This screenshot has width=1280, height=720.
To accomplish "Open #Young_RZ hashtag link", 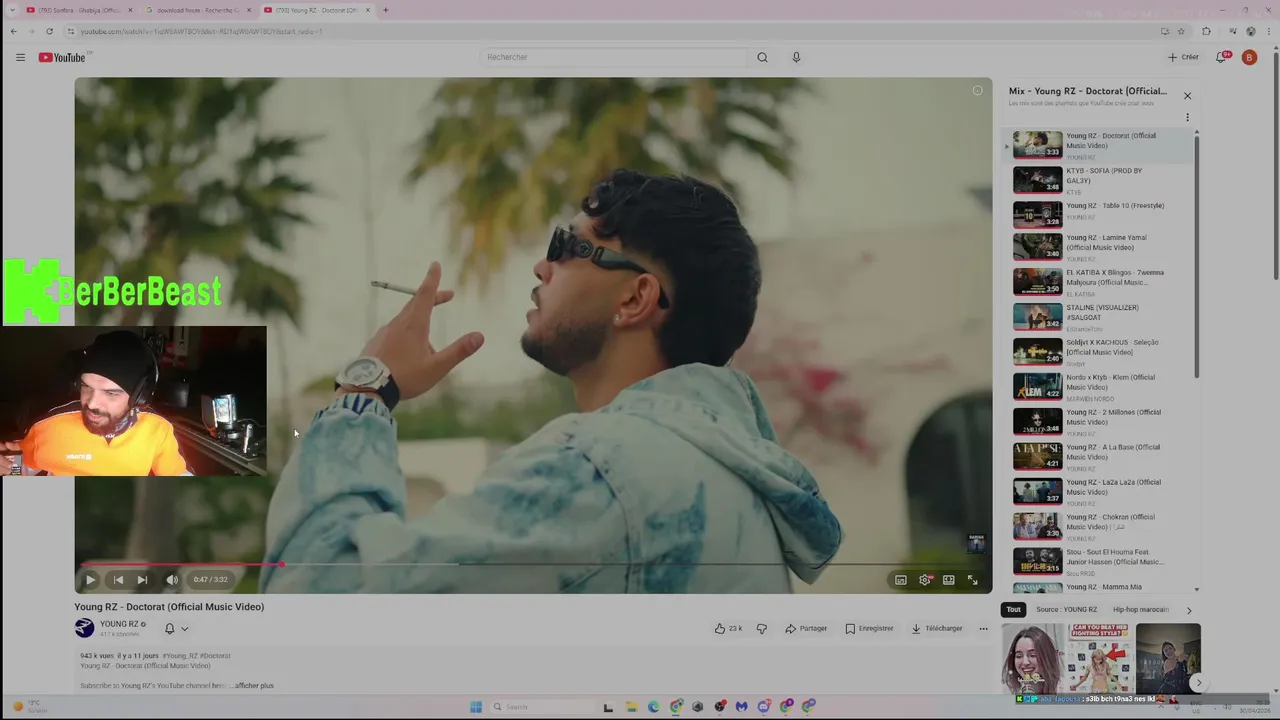I will pyautogui.click(x=180, y=656).
